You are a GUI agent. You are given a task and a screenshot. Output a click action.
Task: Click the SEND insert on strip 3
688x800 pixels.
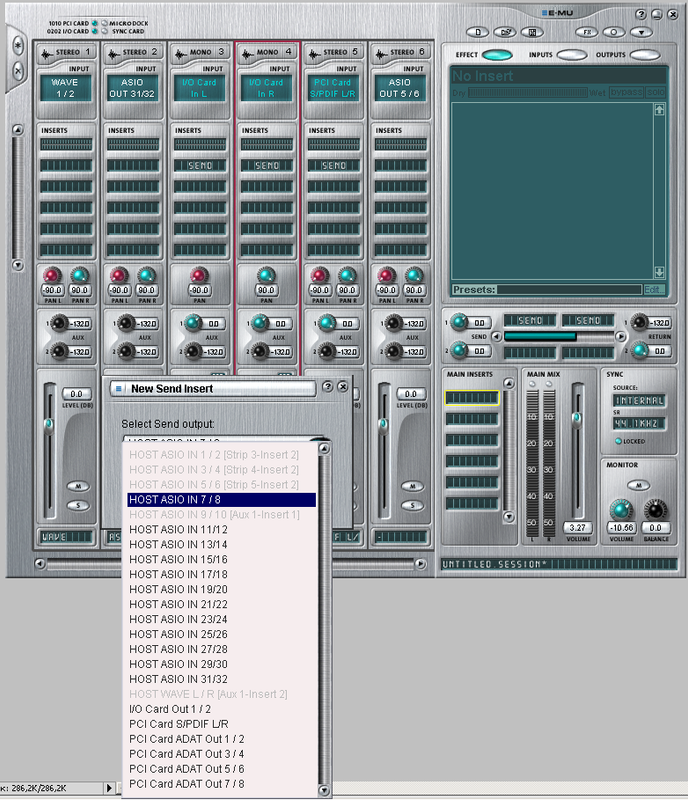[200, 165]
